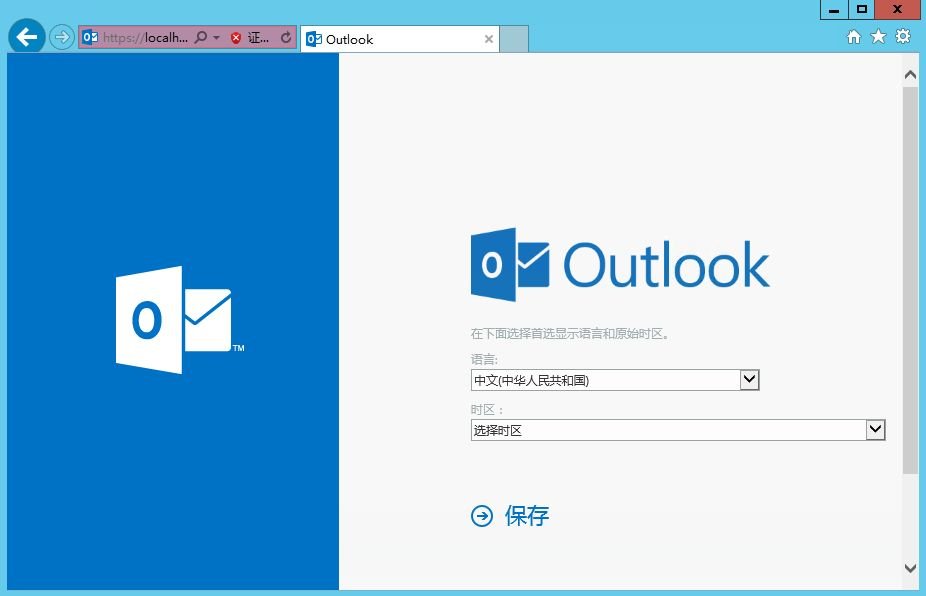Click the browser forward arrow button
Image resolution: width=926 pixels, height=596 pixels.
coord(62,38)
